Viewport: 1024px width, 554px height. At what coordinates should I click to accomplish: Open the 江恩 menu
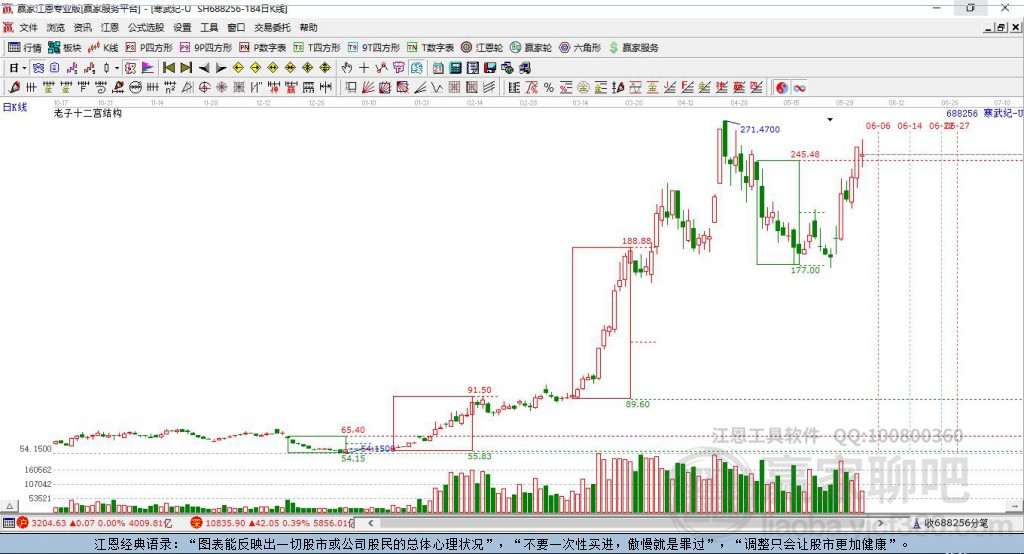[x=110, y=27]
